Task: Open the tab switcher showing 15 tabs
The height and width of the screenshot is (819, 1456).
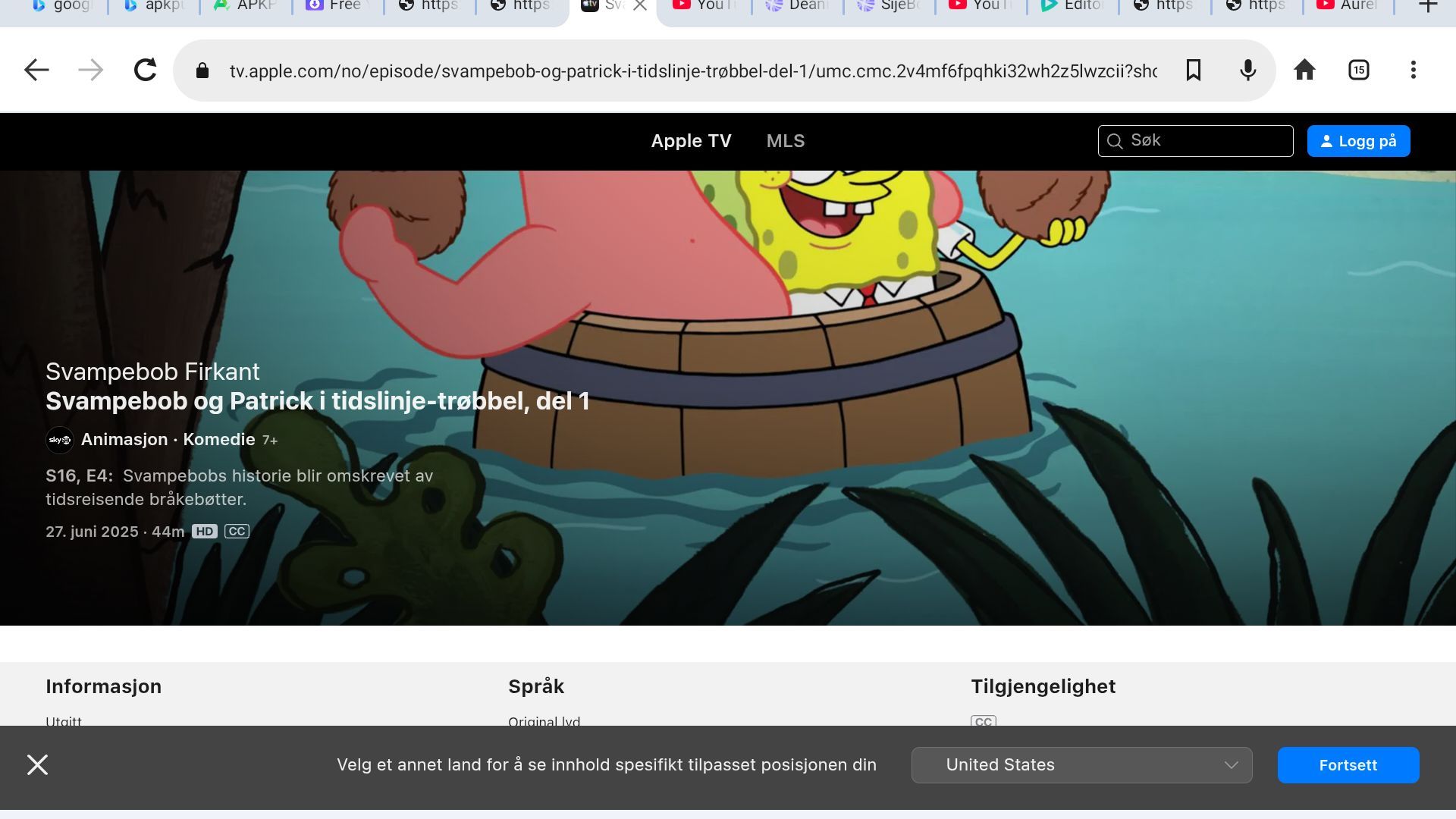Action: click(x=1359, y=71)
